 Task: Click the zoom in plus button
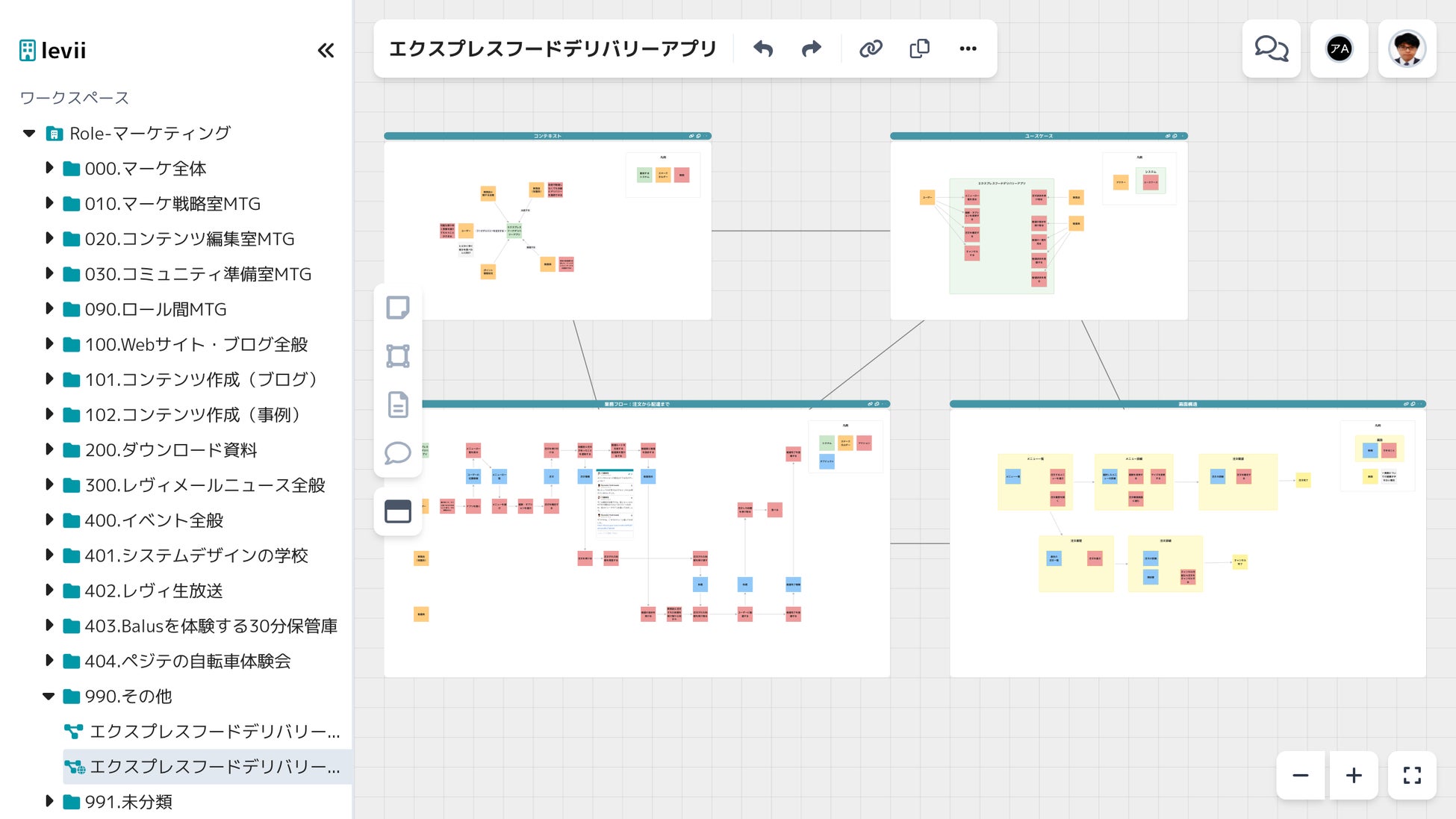[x=1354, y=776]
